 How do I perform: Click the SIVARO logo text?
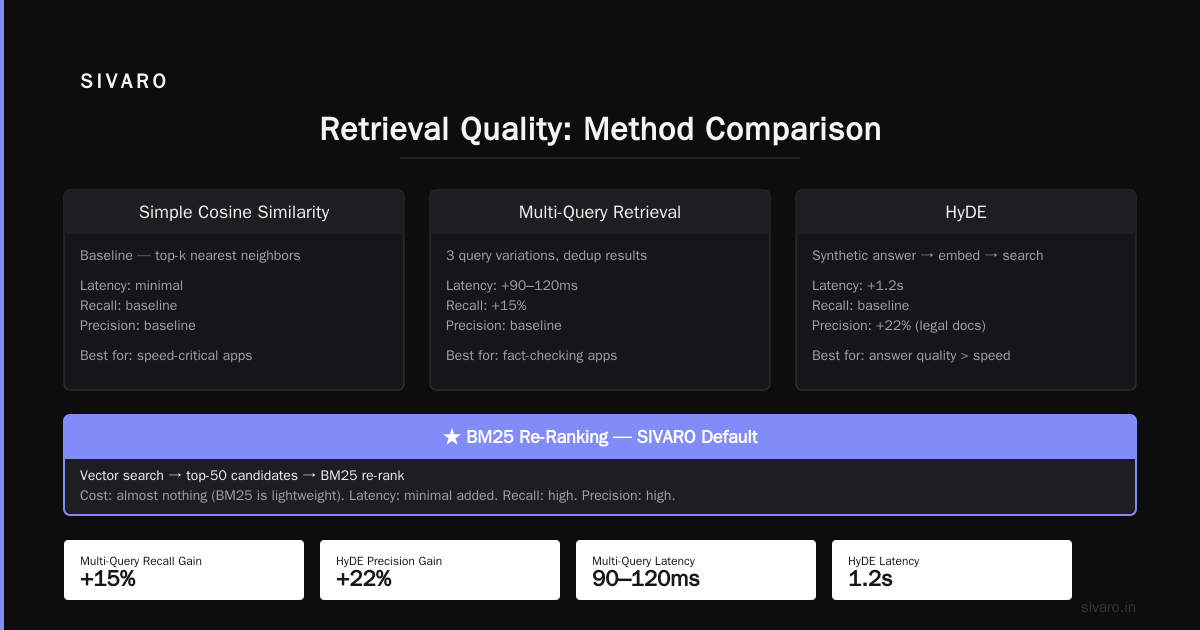coord(124,82)
